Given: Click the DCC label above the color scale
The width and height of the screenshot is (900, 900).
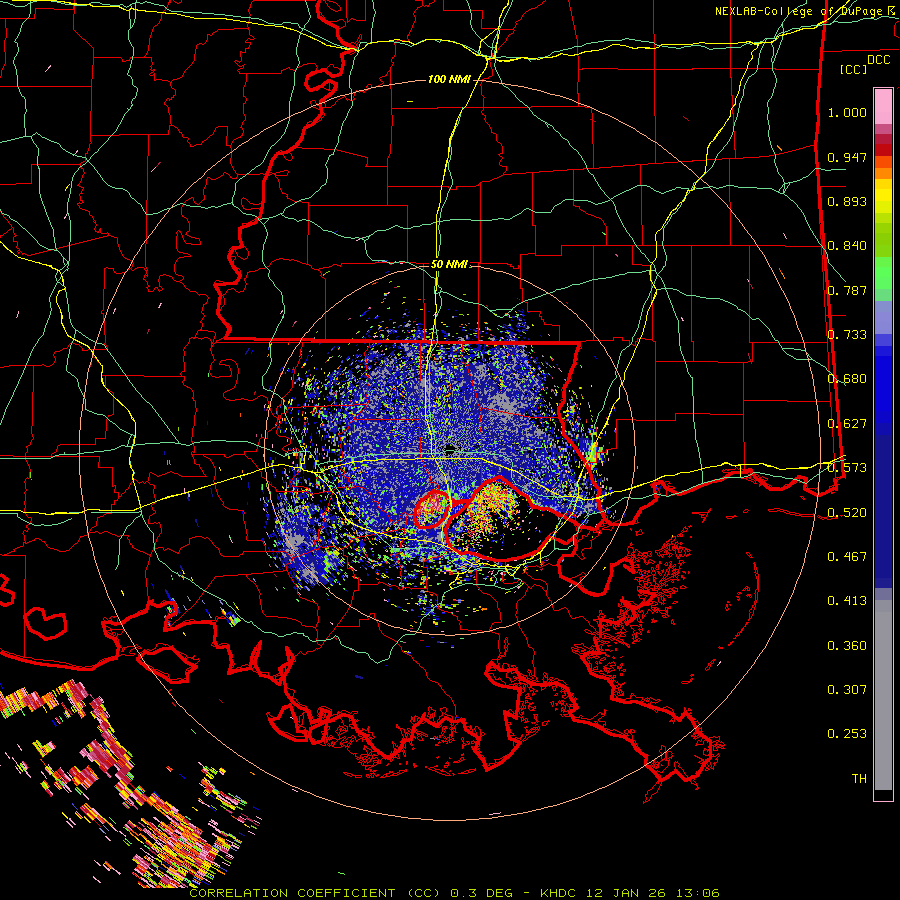Looking at the screenshot, I should [x=878, y=60].
